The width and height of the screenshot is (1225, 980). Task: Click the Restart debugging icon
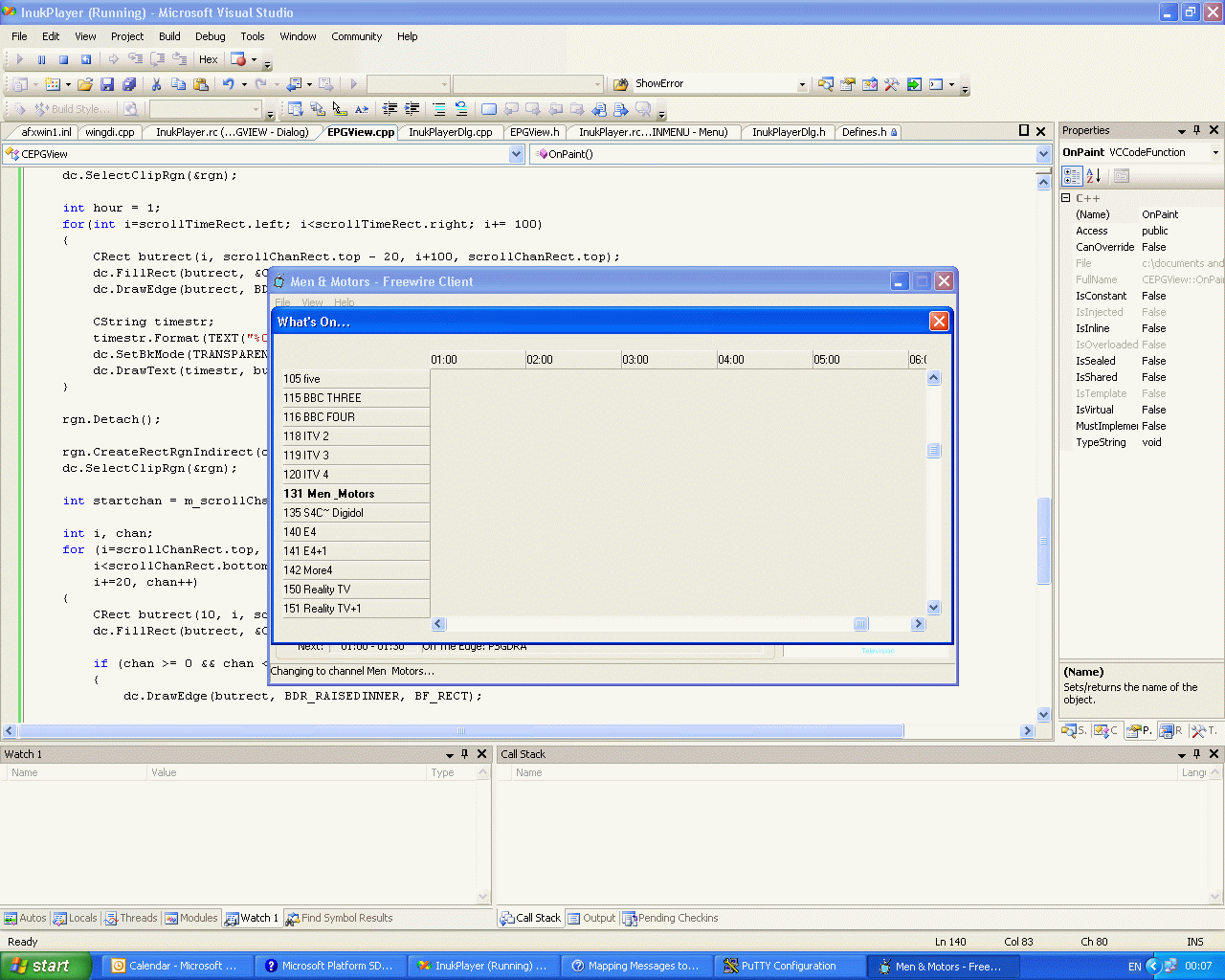pyautogui.click(x=85, y=59)
